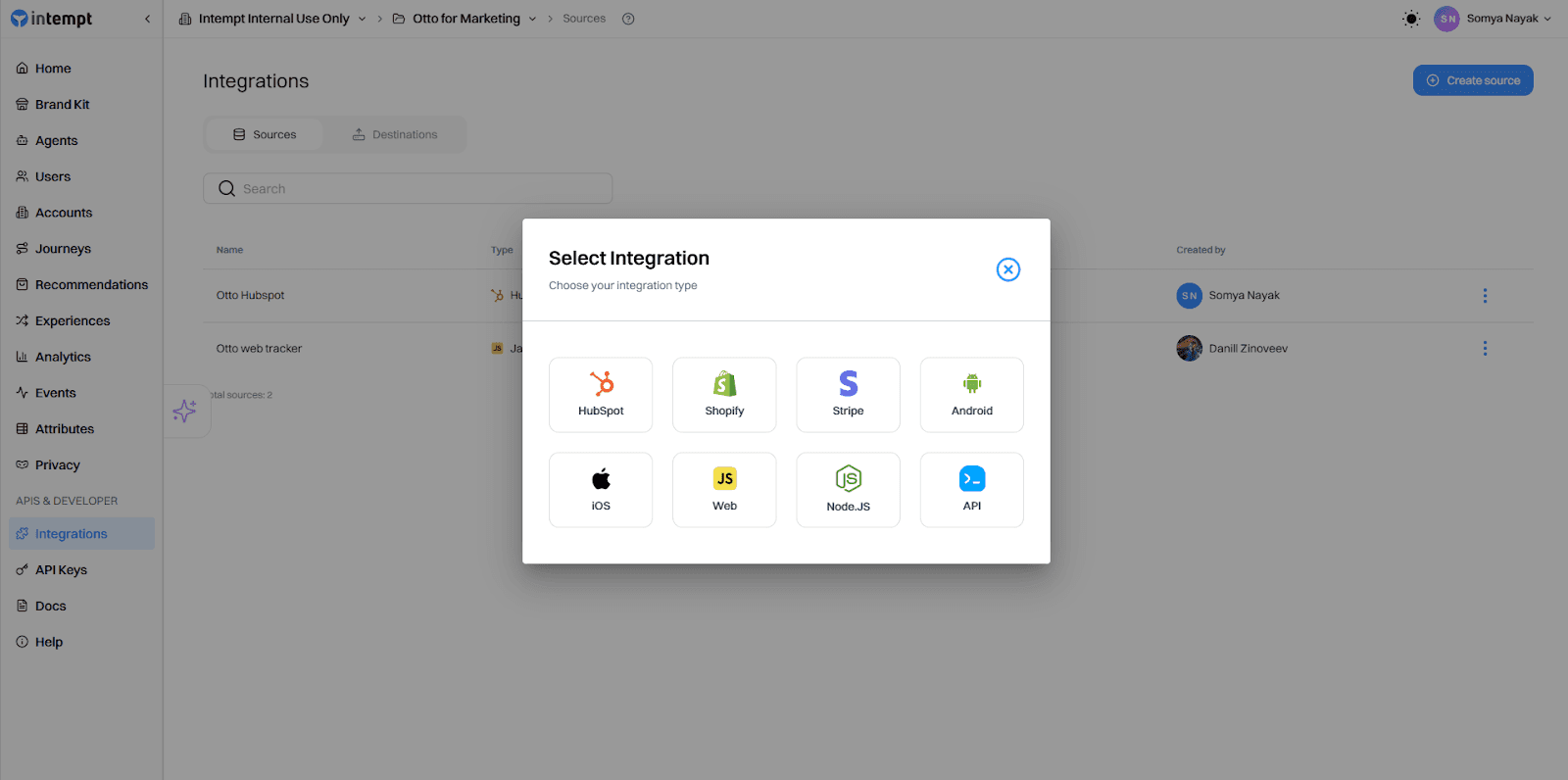1568x780 pixels.
Task: Click the Search sources input field
Action: point(408,188)
